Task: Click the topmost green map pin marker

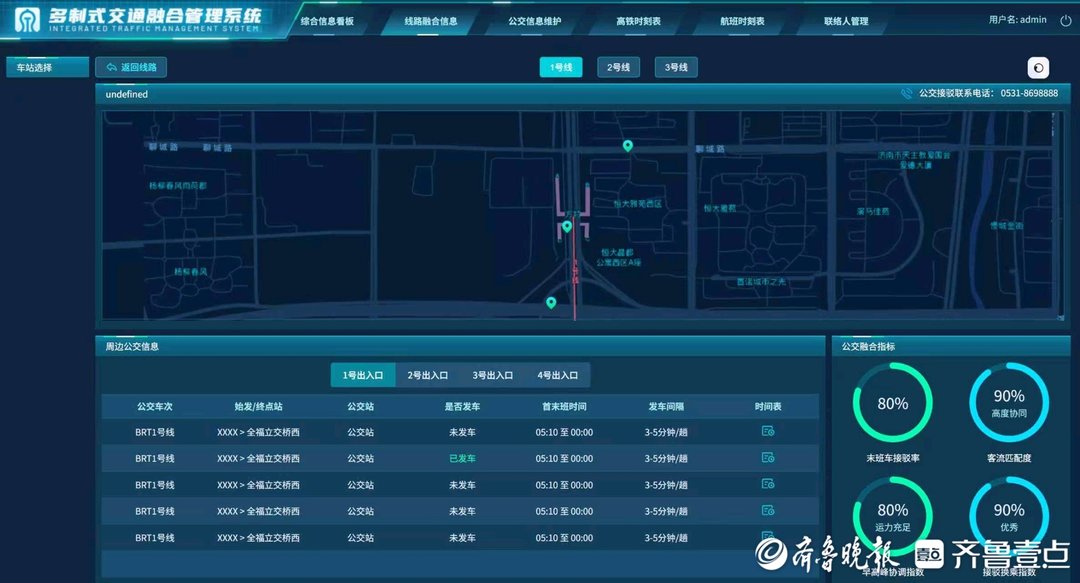Action: [x=628, y=147]
